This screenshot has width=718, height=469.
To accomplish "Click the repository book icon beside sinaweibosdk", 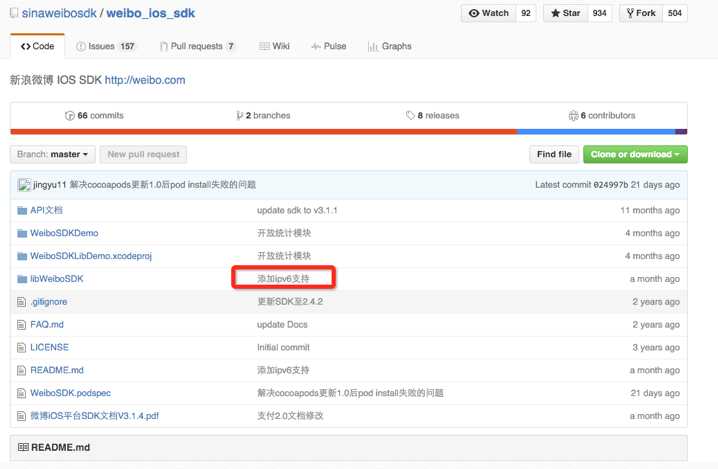I will 14,13.
